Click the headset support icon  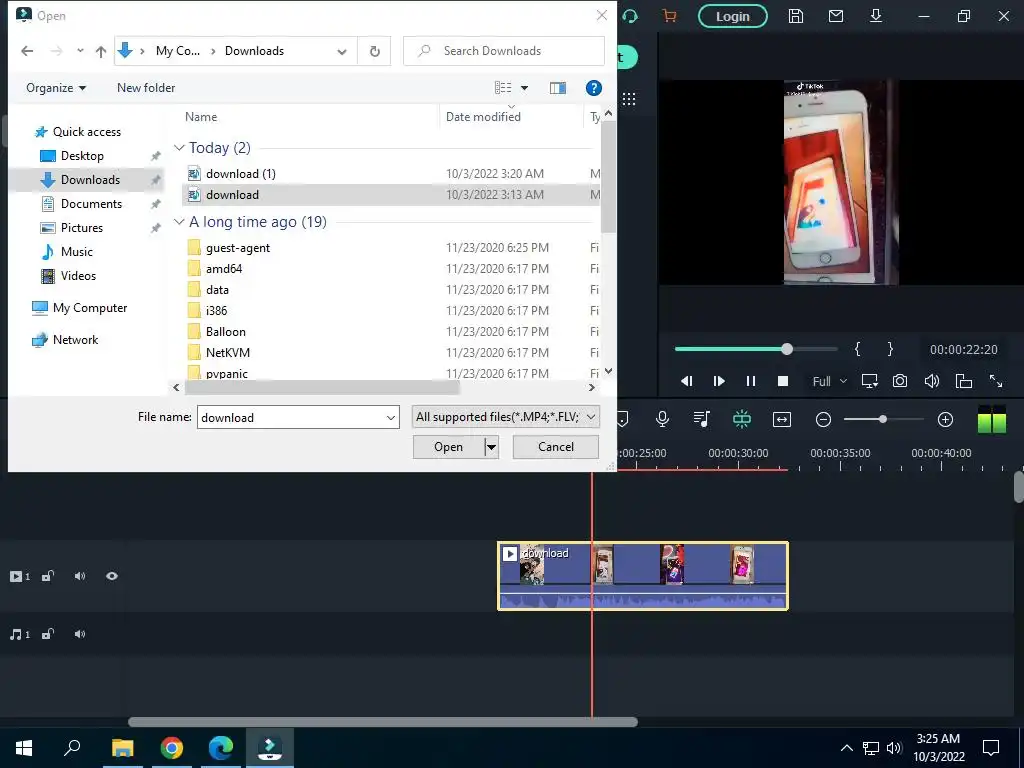point(630,16)
